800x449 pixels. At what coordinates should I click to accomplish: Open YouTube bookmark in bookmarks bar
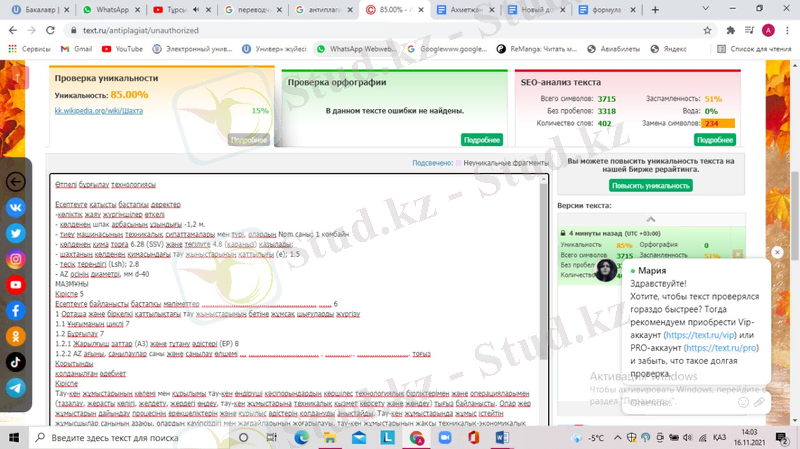pos(122,49)
